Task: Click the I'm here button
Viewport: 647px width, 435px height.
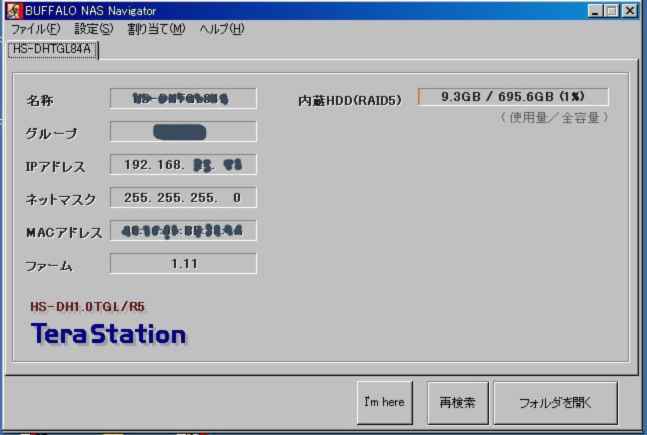Action: (385, 402)
